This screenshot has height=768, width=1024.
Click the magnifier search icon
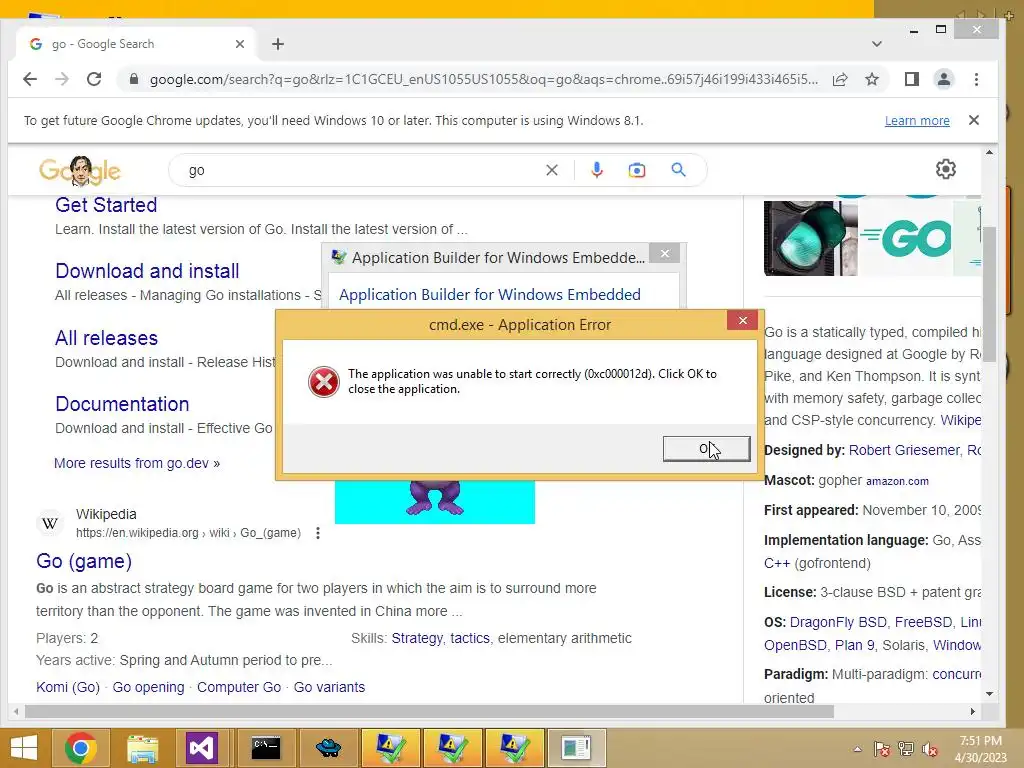point(679,170)
